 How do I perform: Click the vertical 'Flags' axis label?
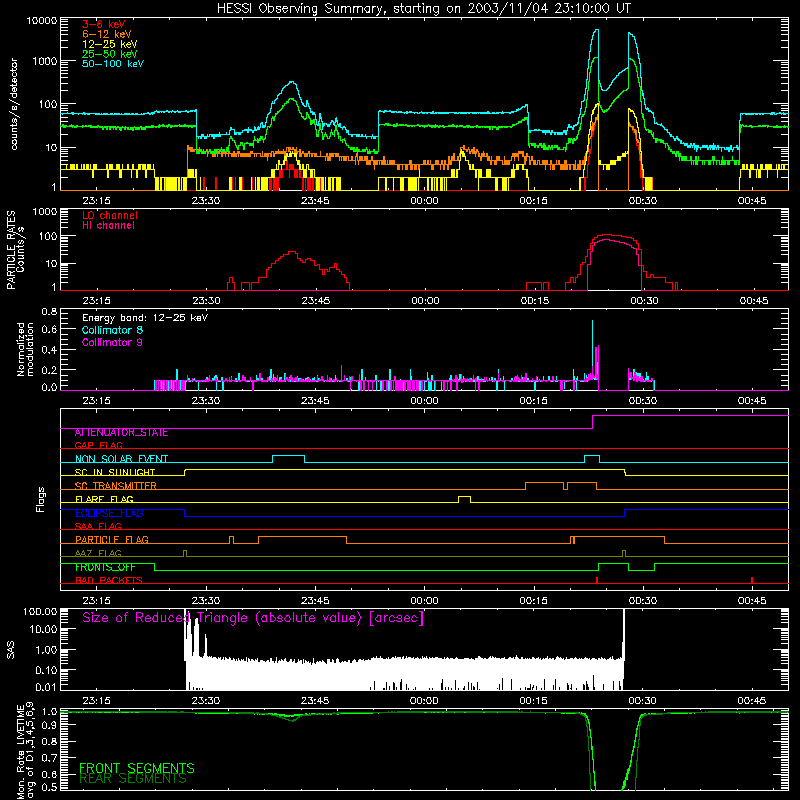(40, 499)
